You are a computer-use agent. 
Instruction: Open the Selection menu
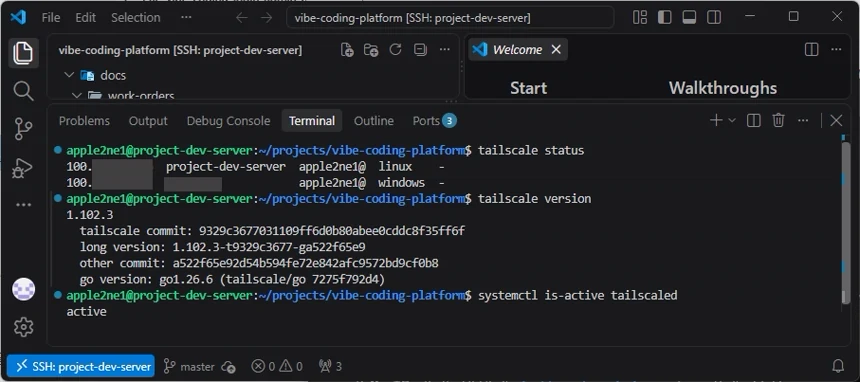135,18
